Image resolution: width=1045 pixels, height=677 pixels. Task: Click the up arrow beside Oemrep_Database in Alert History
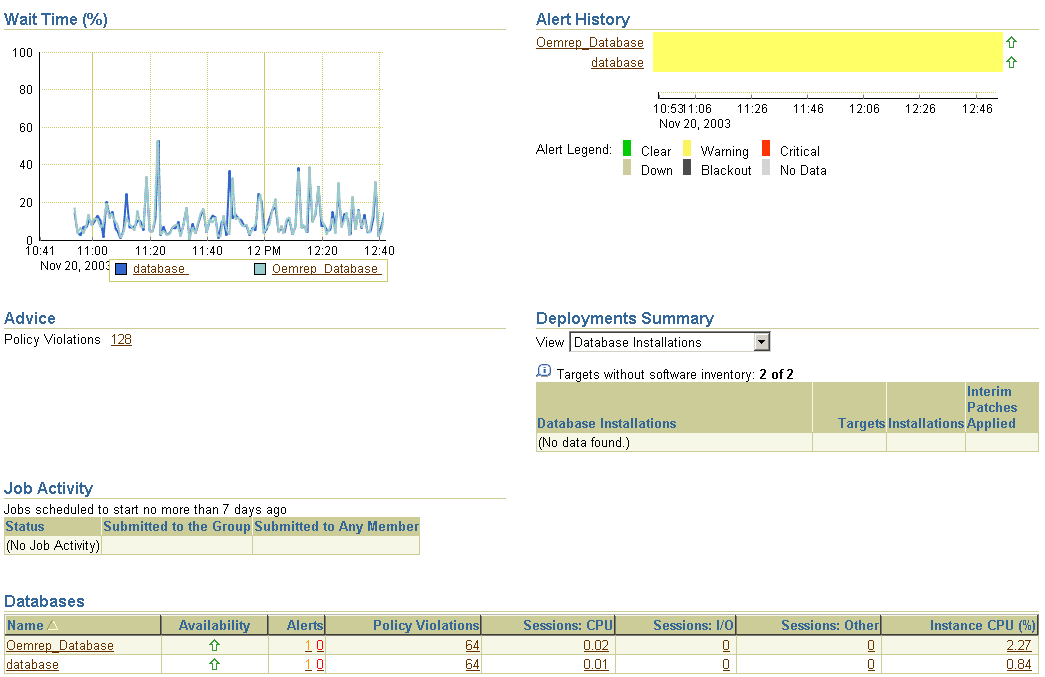tap(1011, 43)
